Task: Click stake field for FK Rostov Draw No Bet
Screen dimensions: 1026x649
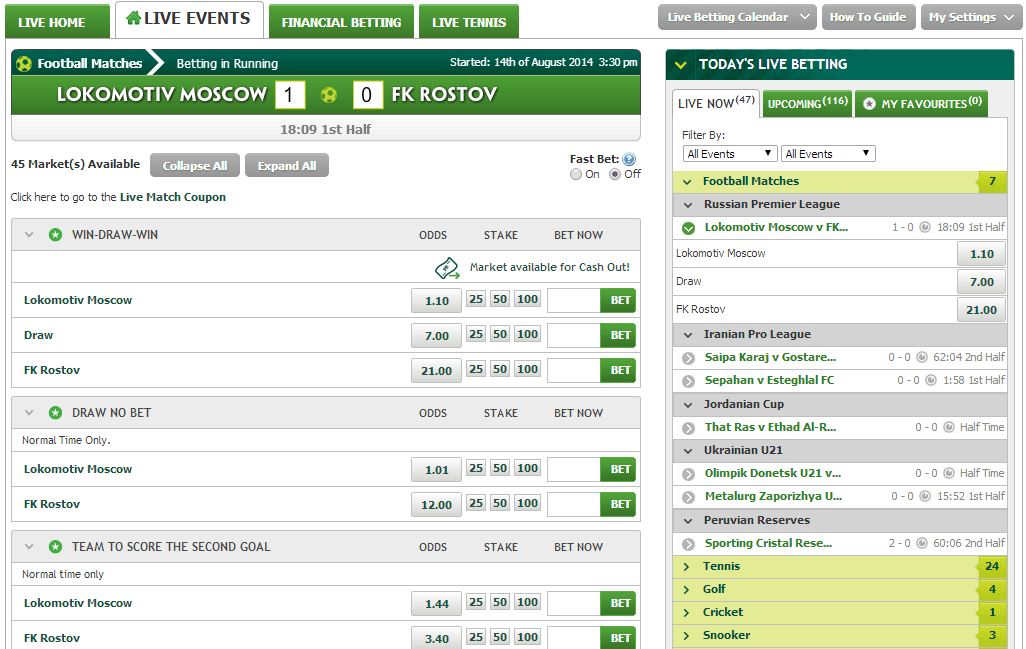Action: tap(574, 504)
